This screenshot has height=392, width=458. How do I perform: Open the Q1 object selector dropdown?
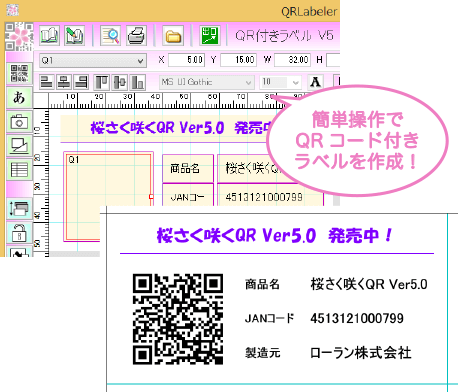[x=93, y=60]
